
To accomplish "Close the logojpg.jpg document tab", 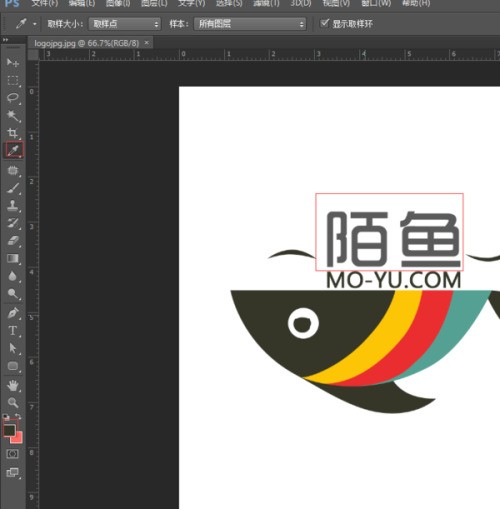I will click(x=146, y=43).
